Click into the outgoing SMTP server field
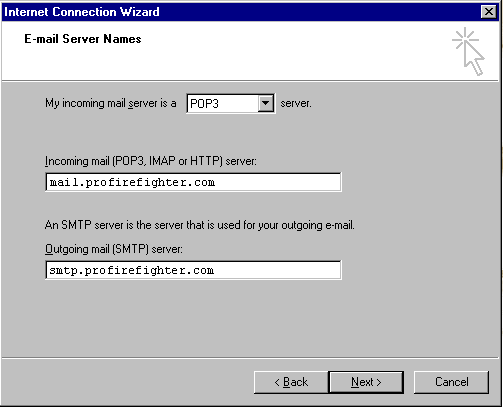This screenshot has width=503, height=408. point(193,270)
